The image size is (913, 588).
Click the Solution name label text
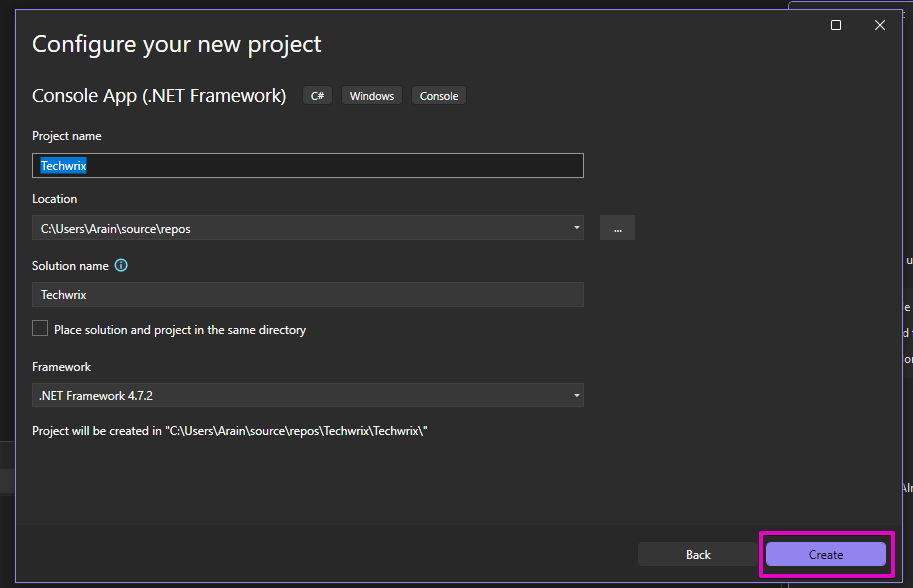[71, 266]
